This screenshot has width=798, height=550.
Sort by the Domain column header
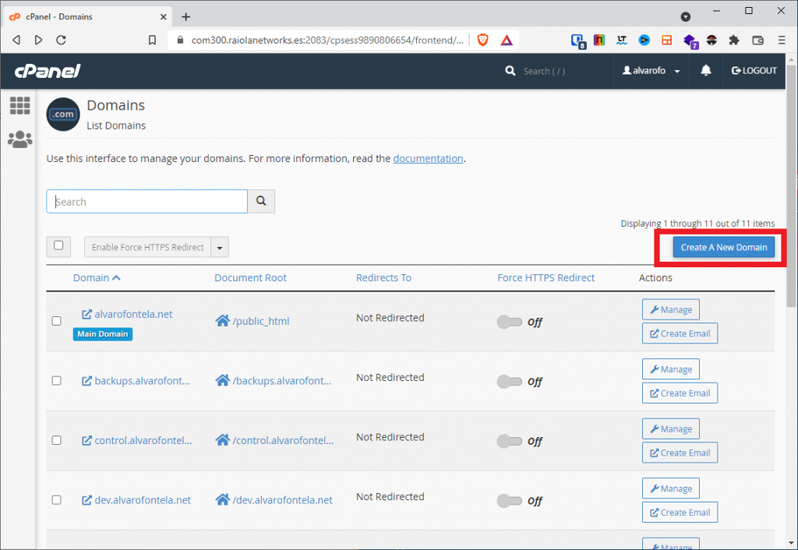96,278
